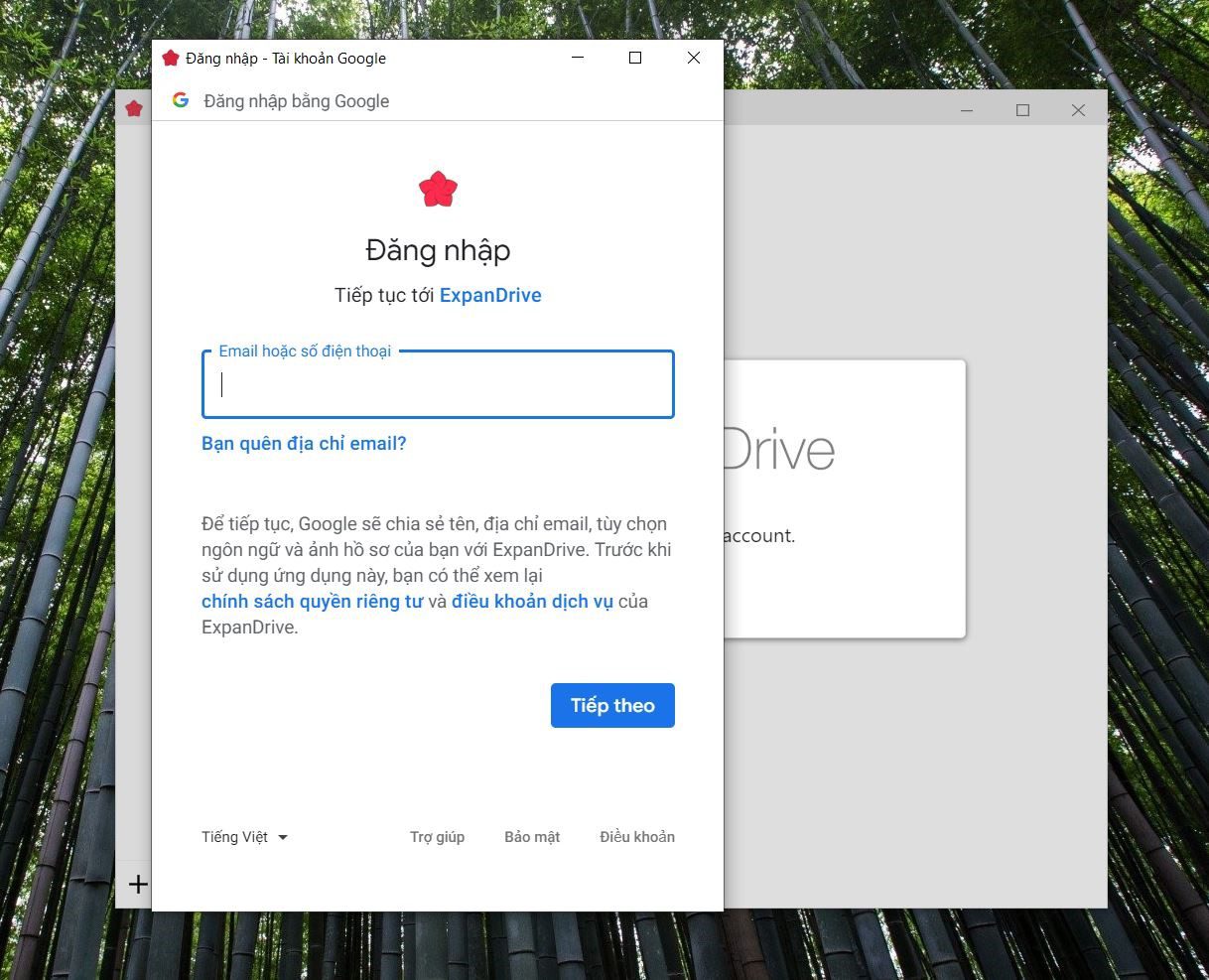Open the 'Bạn quên địa chỉ email?' link
Screen dimensions: 1209x980
click(304, 444)
